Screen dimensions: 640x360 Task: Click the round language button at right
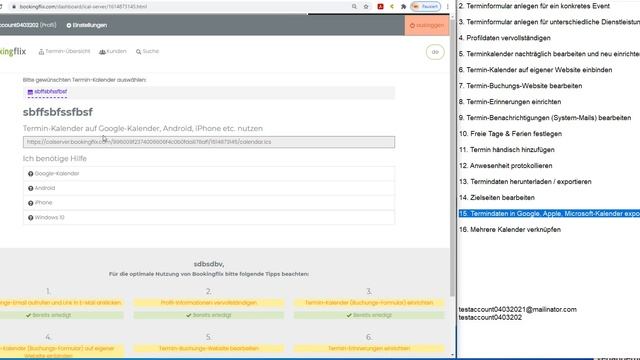click(435, 52)
